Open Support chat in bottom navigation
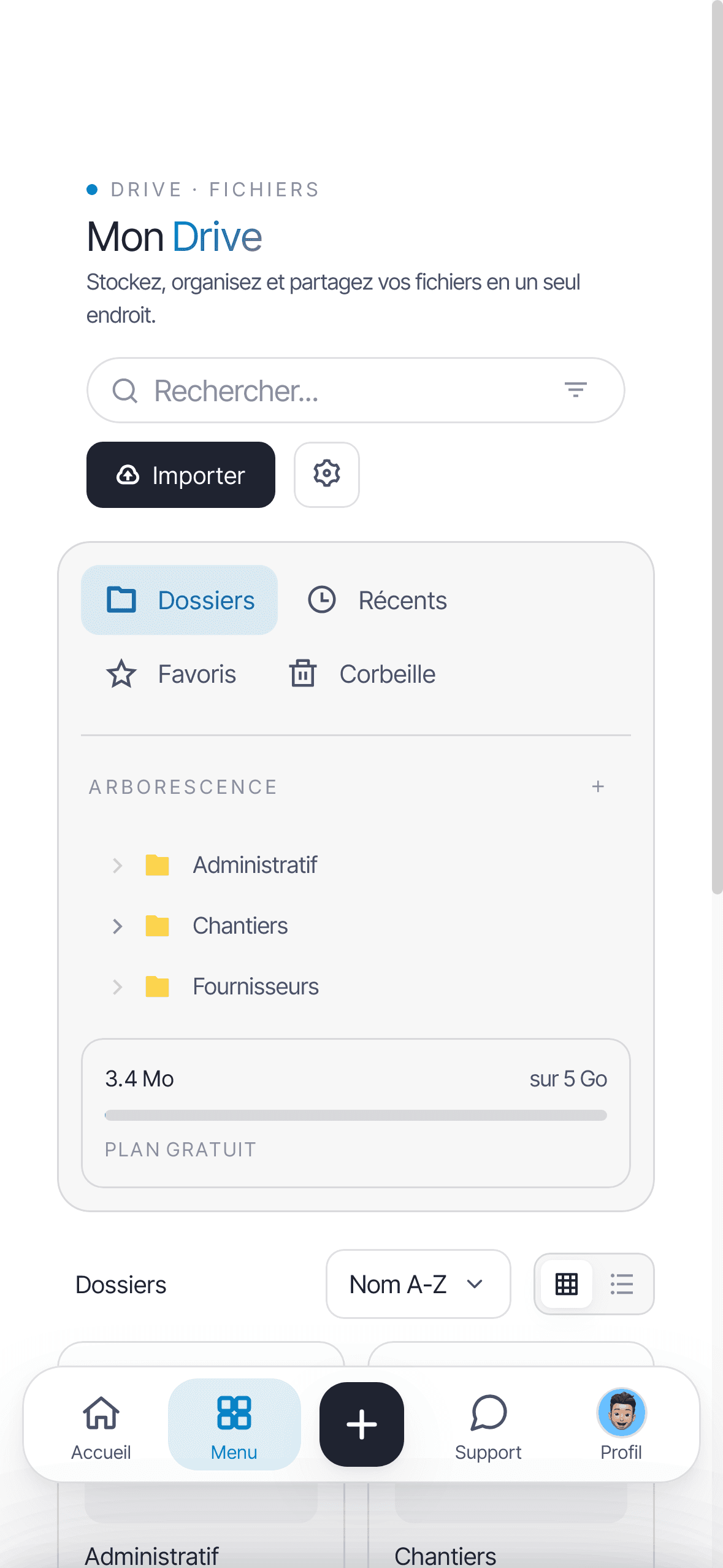 coord(488,1424)
